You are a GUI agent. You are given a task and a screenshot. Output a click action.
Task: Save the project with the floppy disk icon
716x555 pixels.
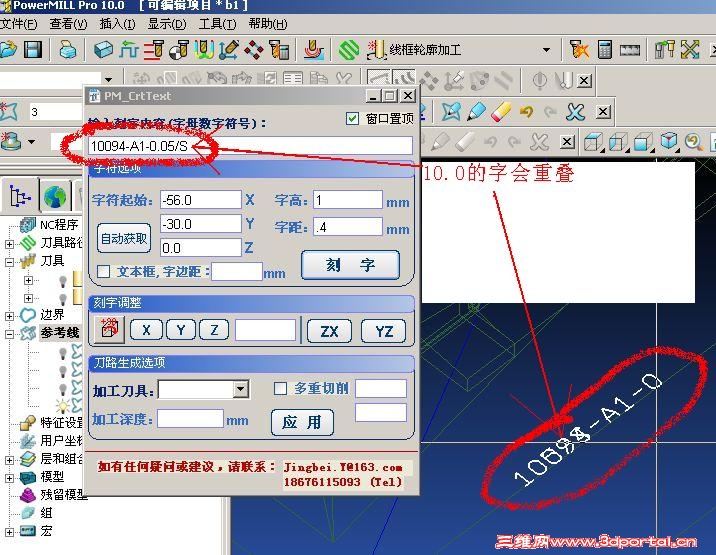(32, 49)
